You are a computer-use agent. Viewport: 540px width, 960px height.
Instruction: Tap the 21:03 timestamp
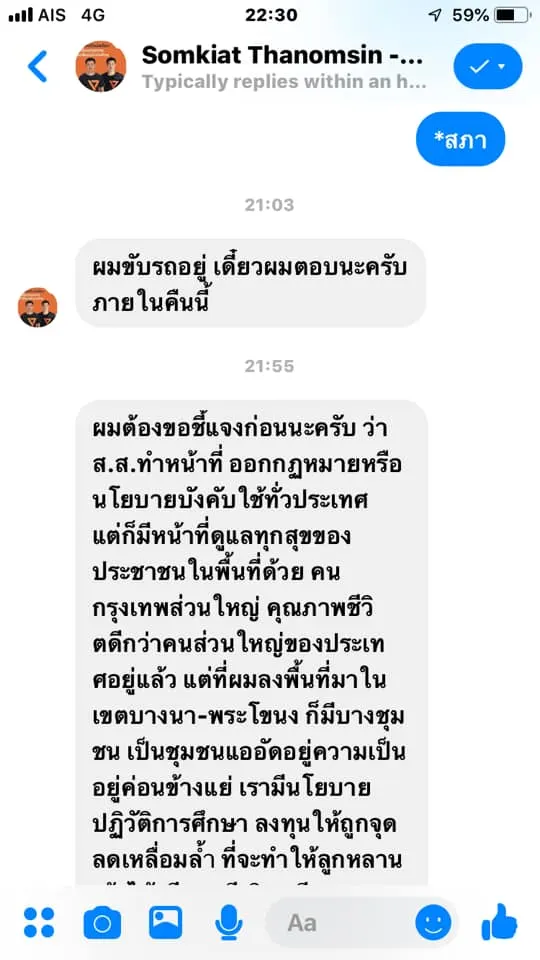tap(269, 204)
